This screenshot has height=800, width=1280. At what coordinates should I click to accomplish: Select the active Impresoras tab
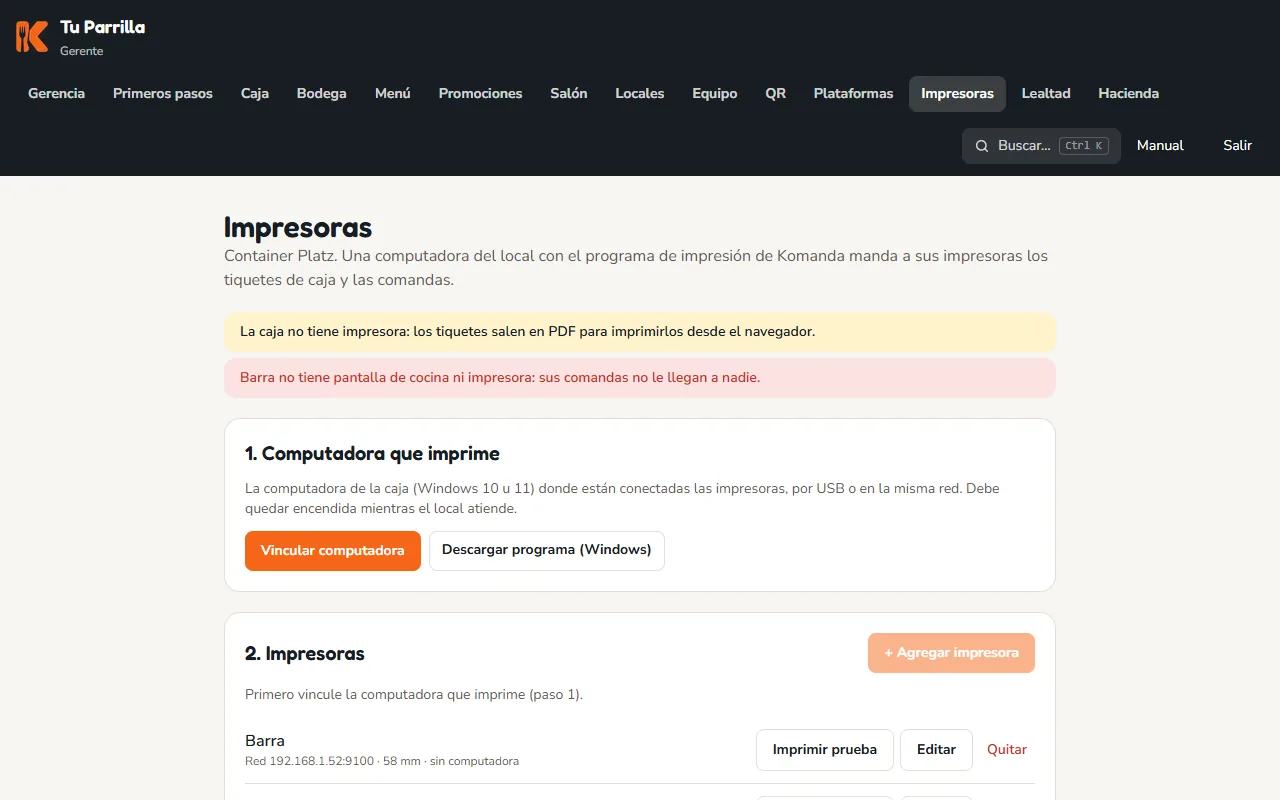[x=958, y=94]
